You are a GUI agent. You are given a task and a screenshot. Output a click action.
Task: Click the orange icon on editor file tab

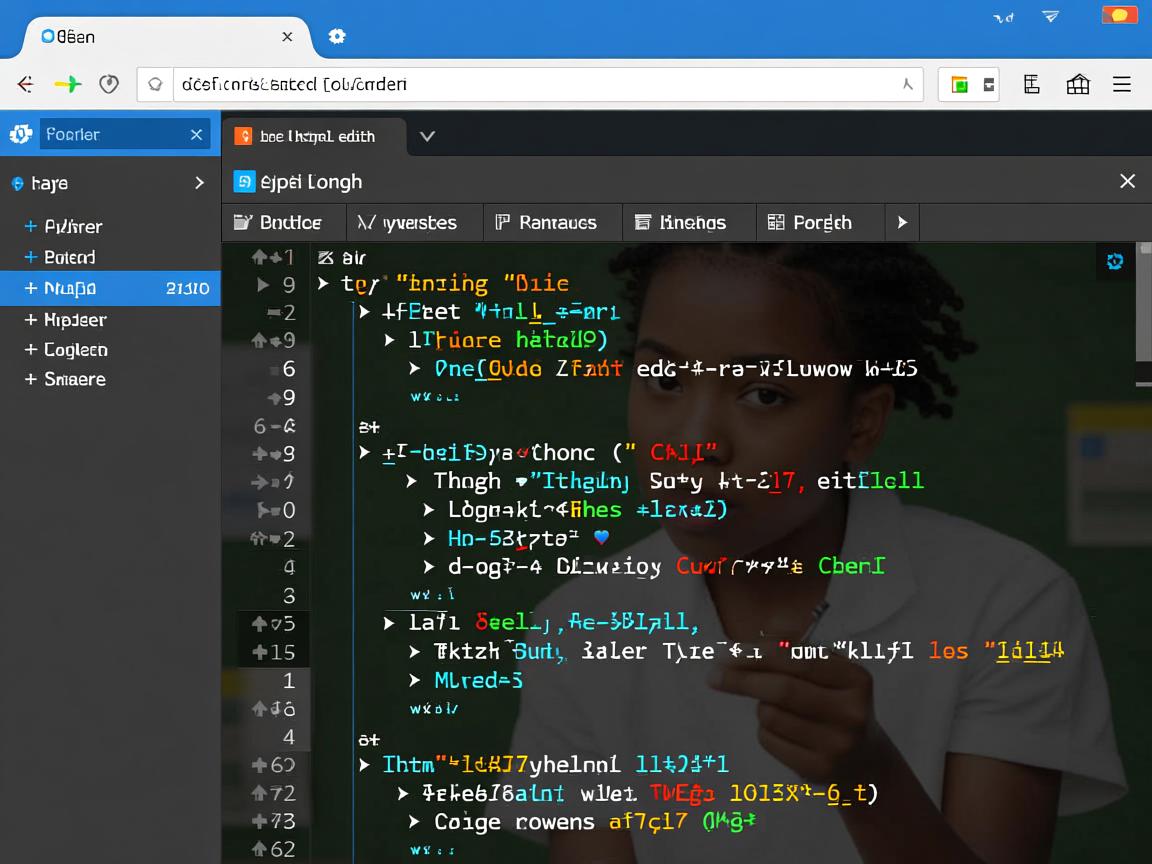[242, 136]
